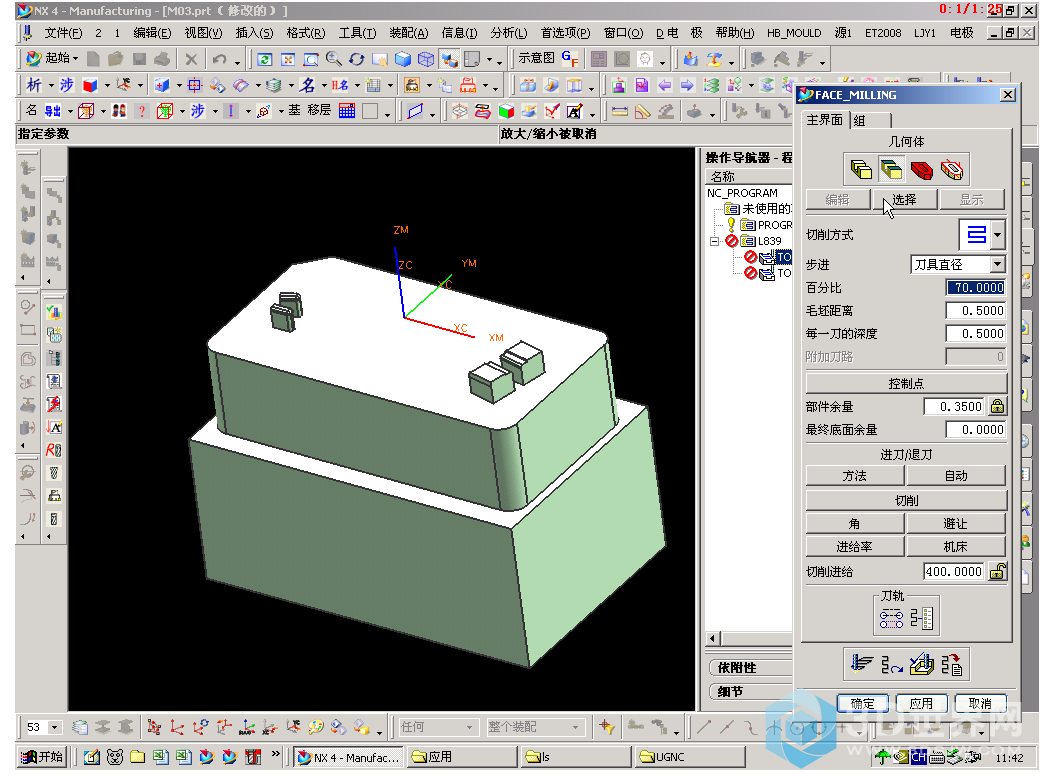Open dropdown arrow next to undo icon
The height and width of the screenshot is (782, 1048).
click(237, 61)
